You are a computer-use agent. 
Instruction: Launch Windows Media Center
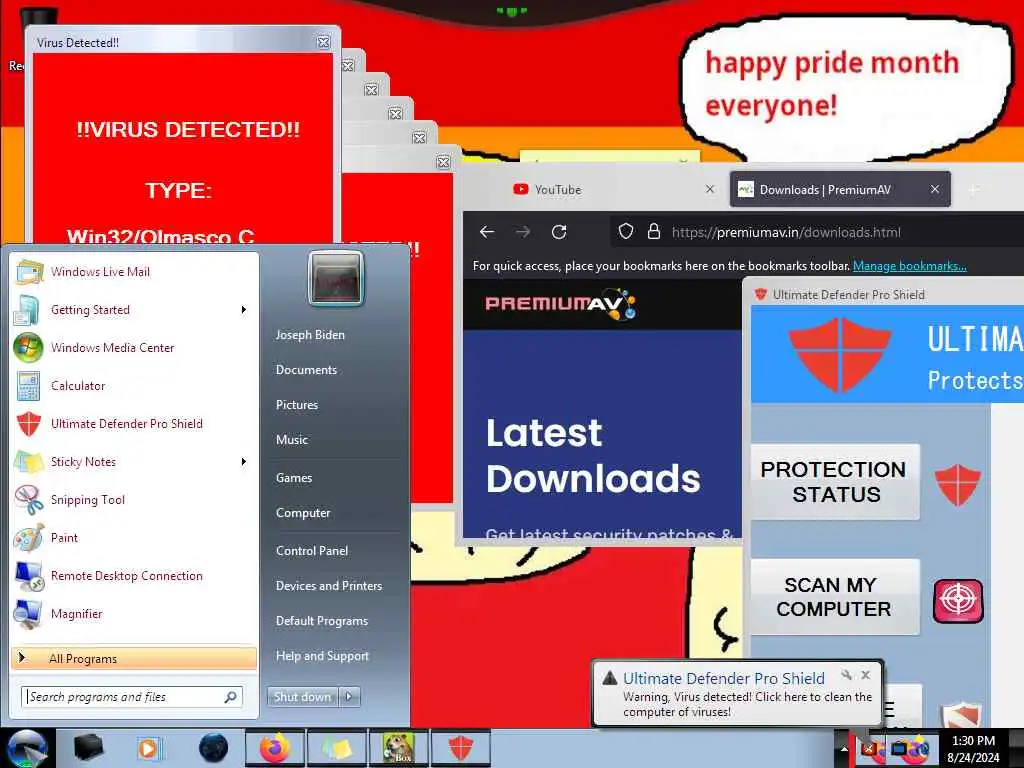[x=134, y=347]
